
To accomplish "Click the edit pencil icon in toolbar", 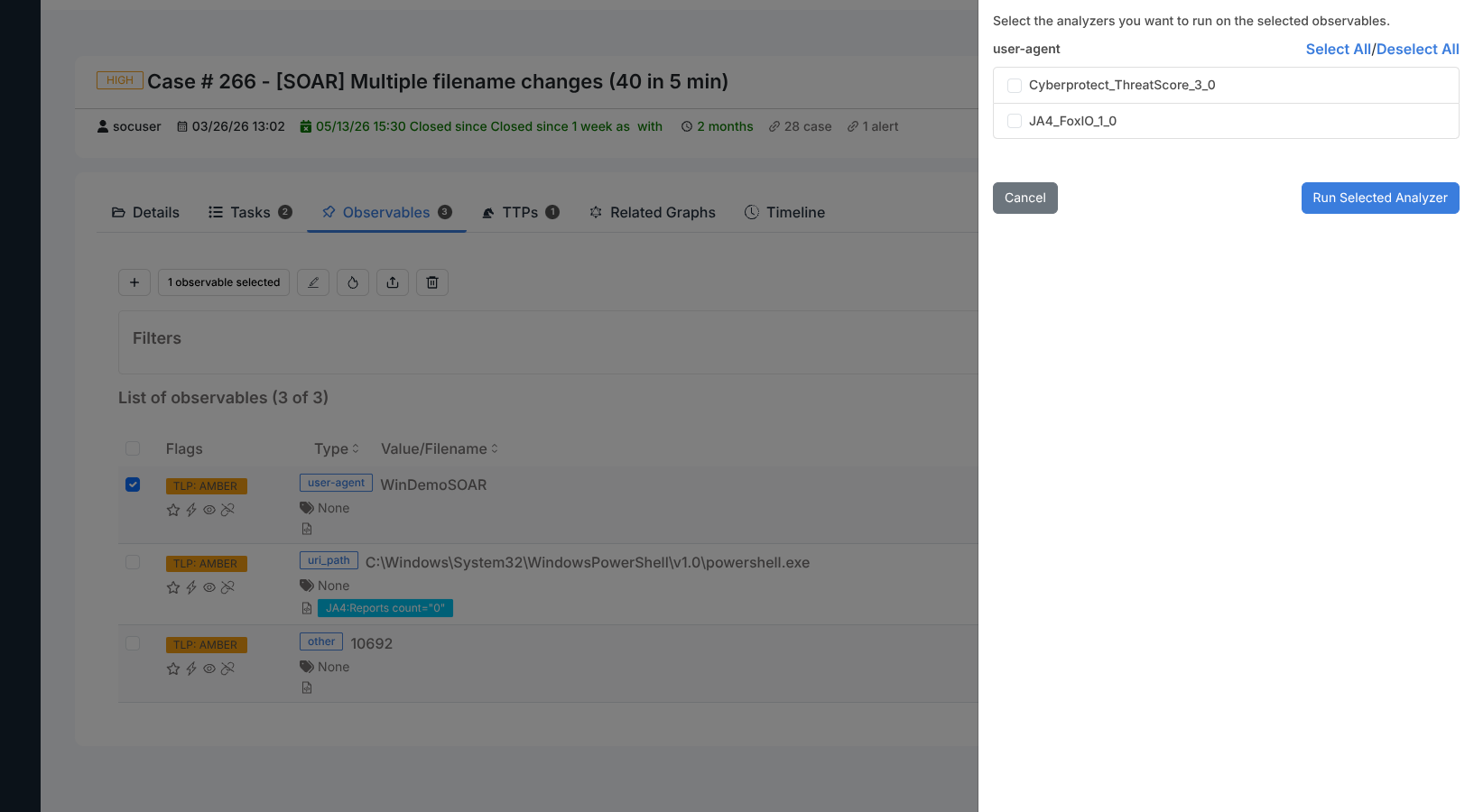I will tap(313, 282).
